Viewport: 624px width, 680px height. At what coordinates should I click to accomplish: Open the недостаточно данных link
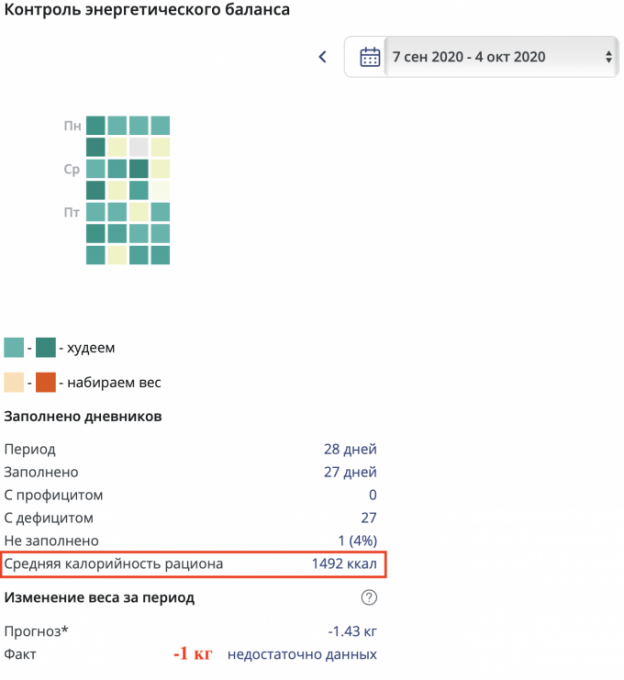pyautogui.click(x=302, y=654)
